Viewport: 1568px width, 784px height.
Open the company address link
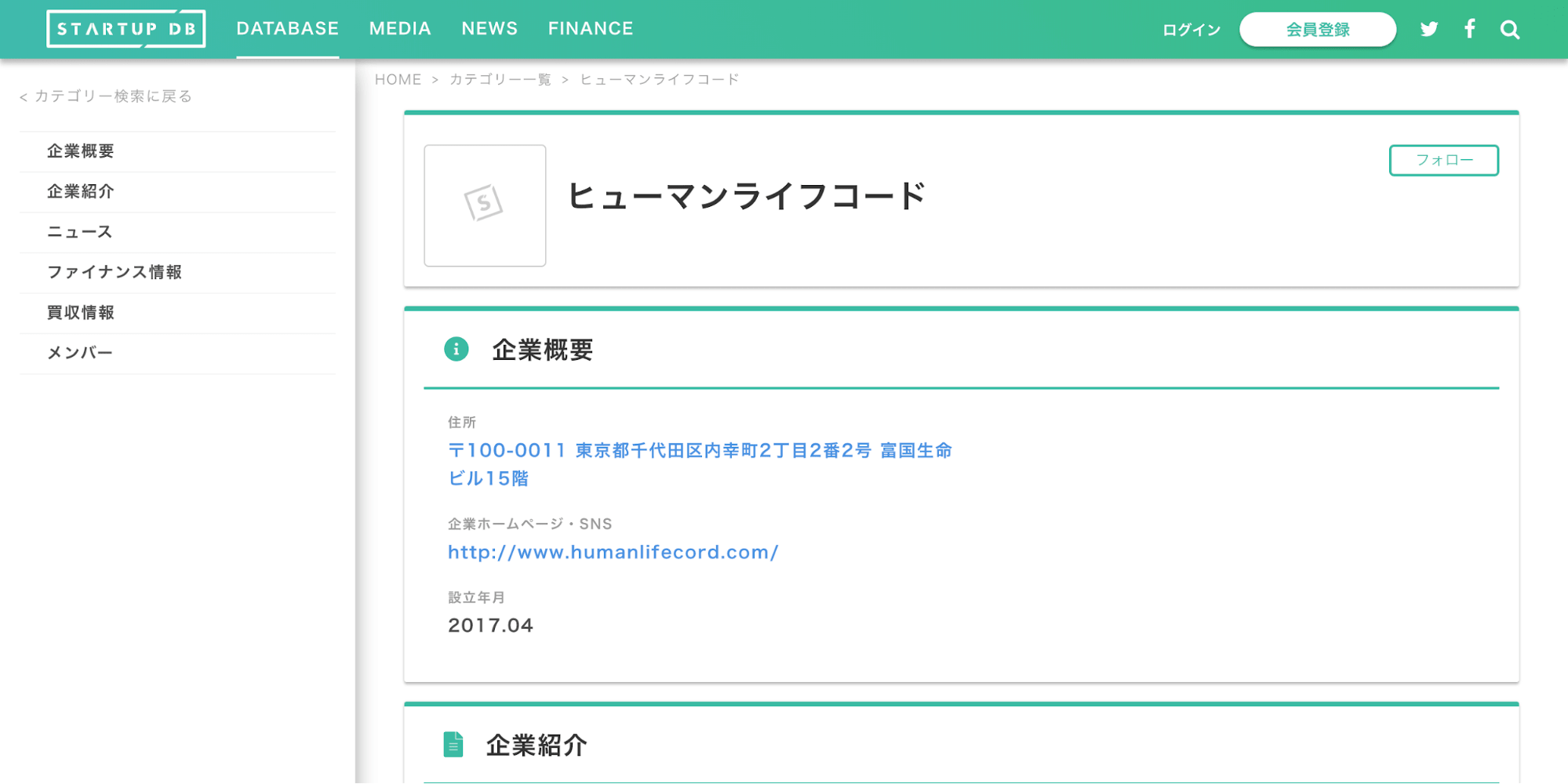(700, 464)
